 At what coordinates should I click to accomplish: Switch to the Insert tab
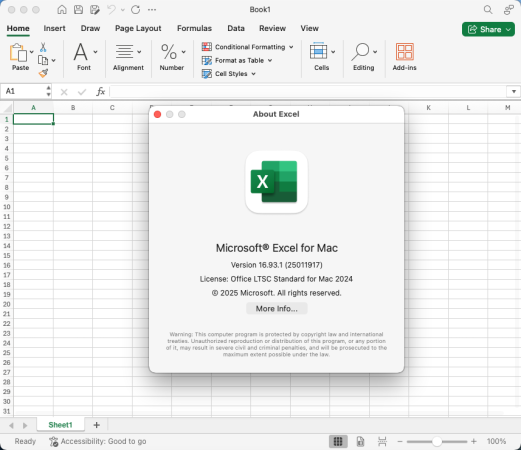click(54, 28)
